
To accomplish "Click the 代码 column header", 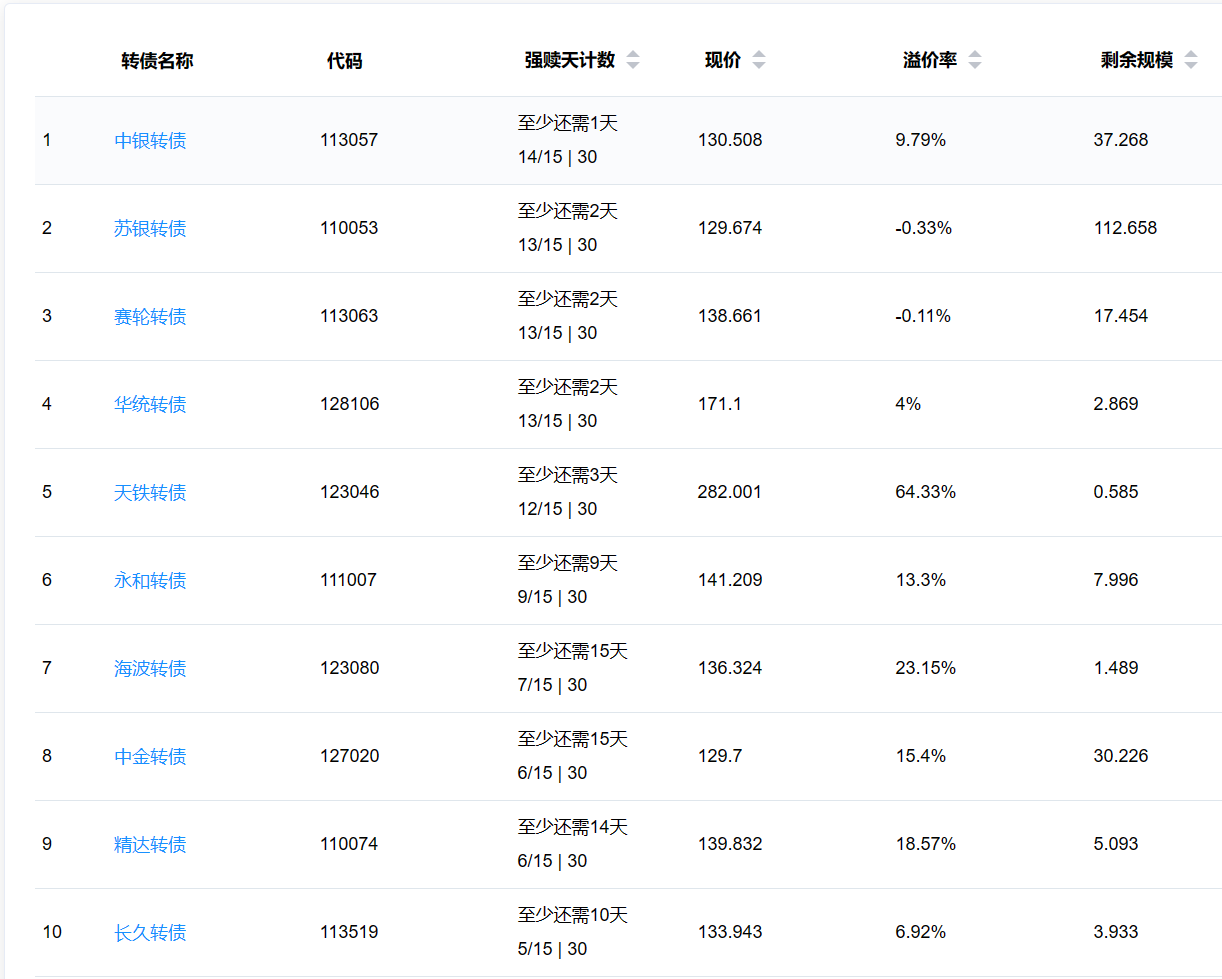I will point(344,61).
